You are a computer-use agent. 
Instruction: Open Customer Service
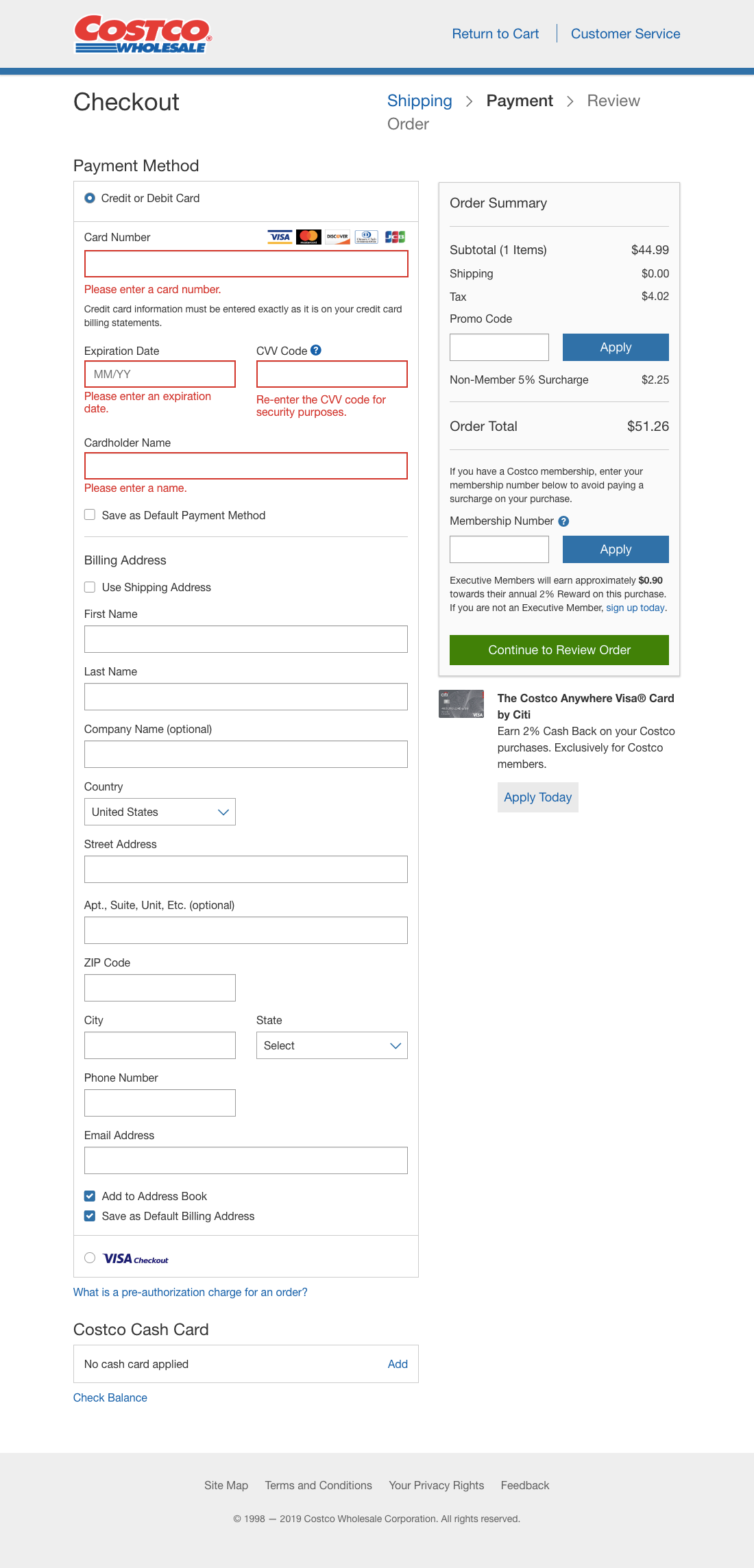(x=625, y=34)
